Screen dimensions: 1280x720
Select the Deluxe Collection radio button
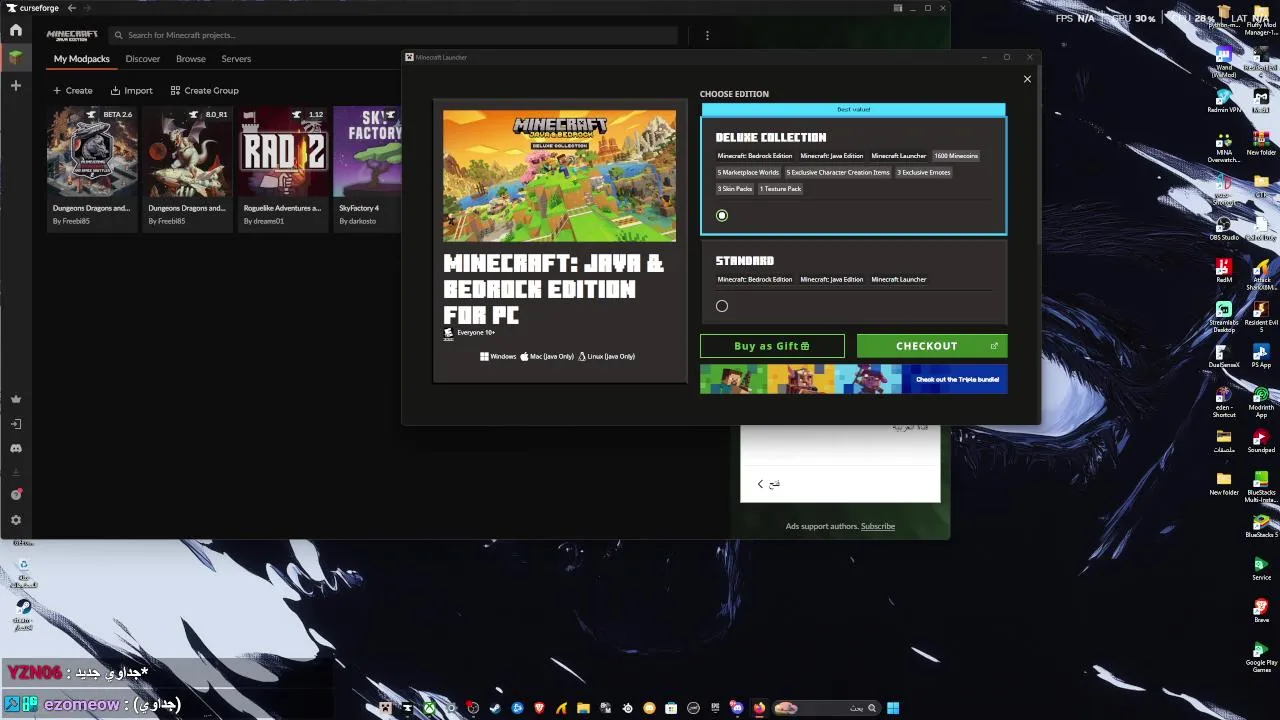point(722,215)
